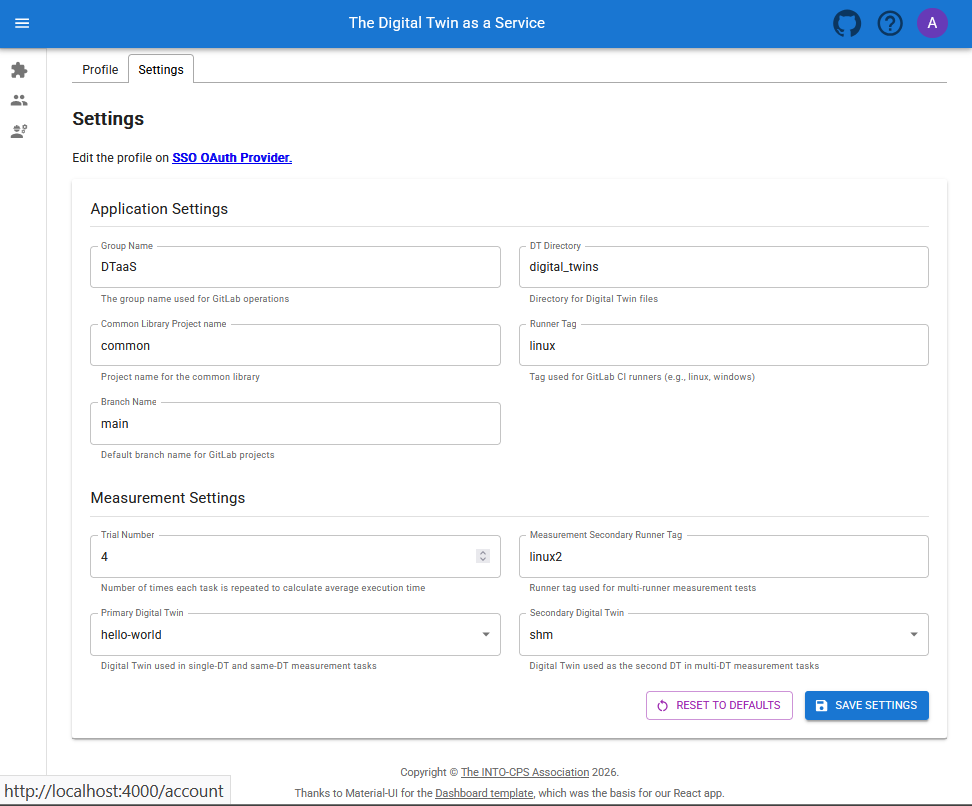Click 'Default branch name for GitLab projects' text

(x=187, y=455)
